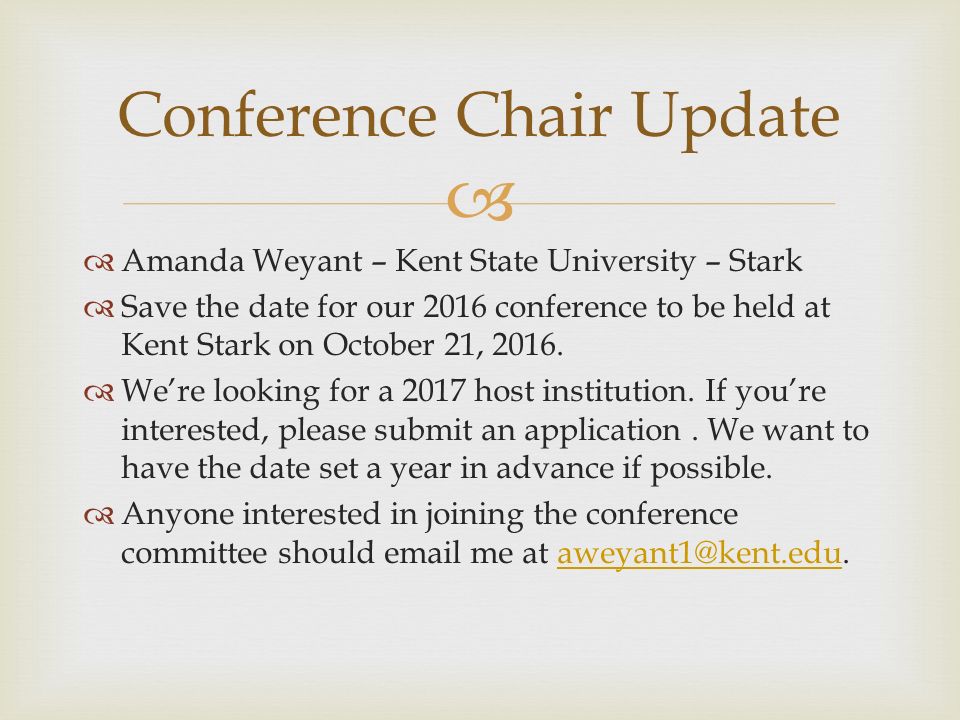Click the horizontal divider line left of flourish

click(285, 203)
